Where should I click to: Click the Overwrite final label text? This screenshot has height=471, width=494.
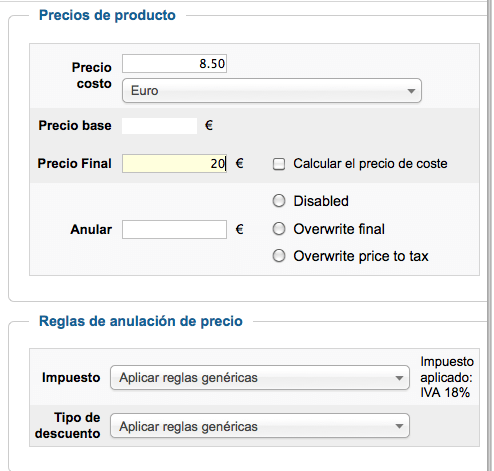(339, 229)
